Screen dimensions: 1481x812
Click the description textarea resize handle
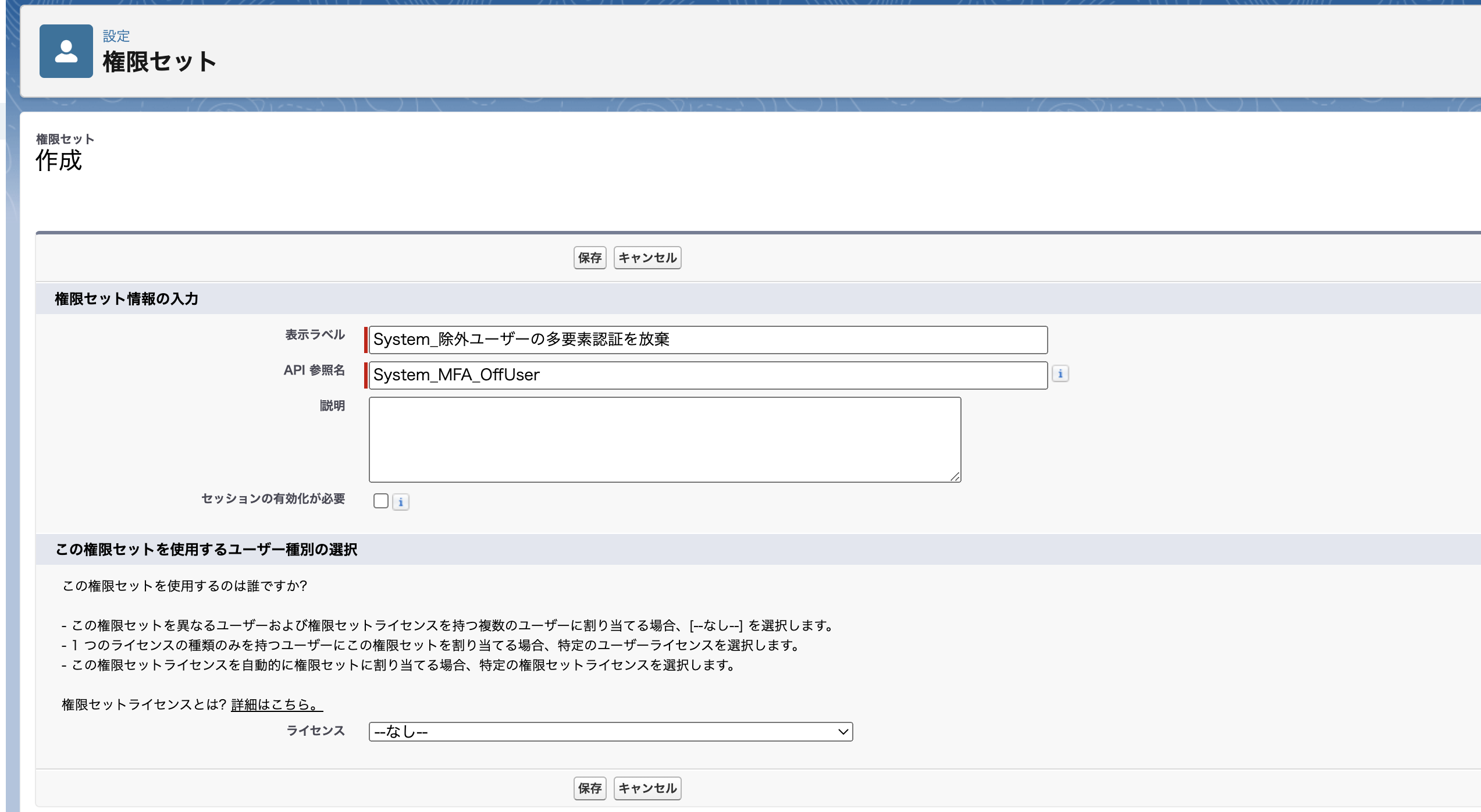pos(956,478)
